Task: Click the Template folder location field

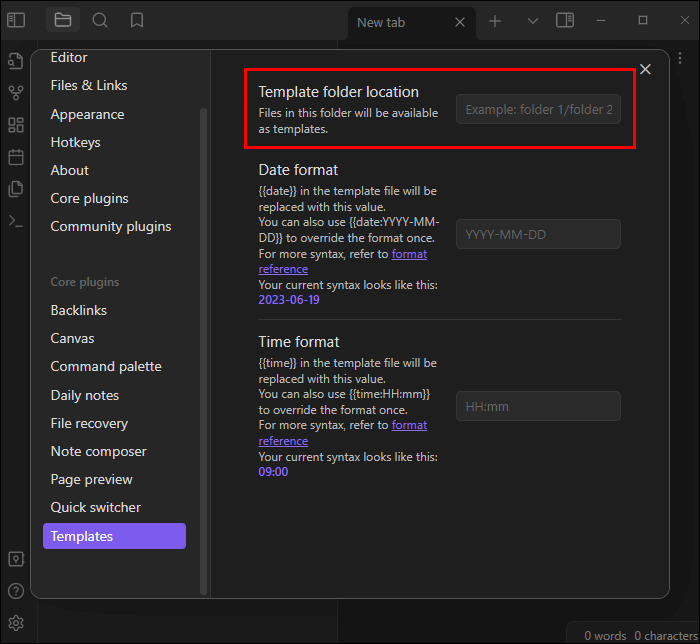Action: 538,109
